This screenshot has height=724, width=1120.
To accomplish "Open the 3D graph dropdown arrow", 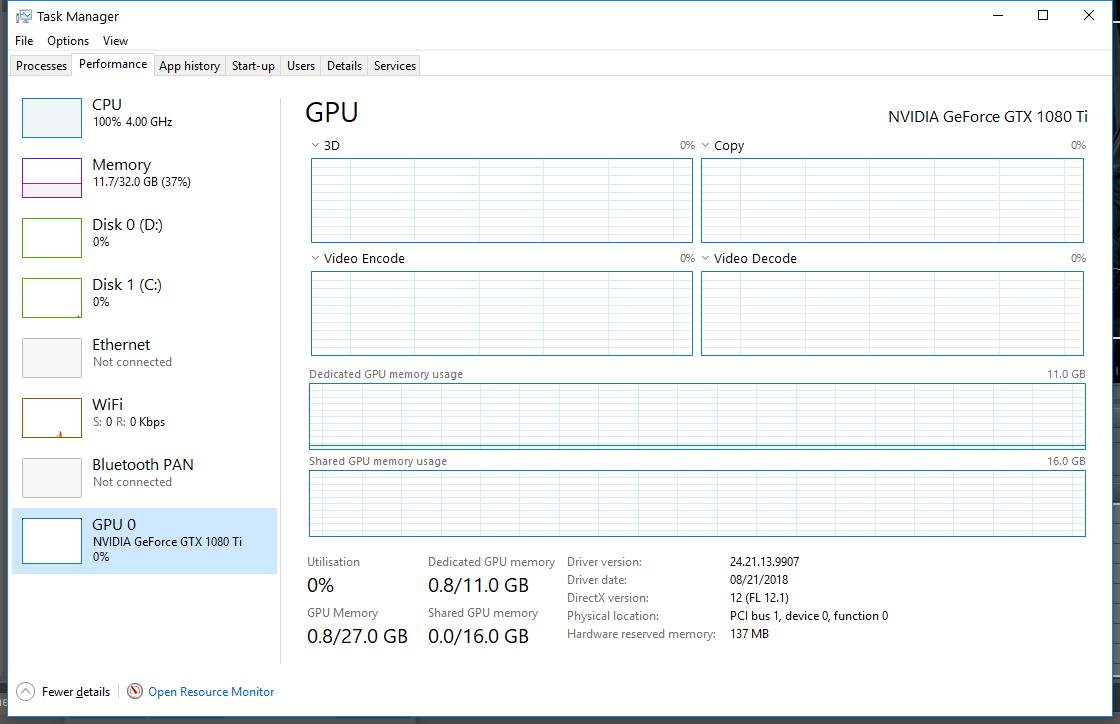I will coord(316,146).
